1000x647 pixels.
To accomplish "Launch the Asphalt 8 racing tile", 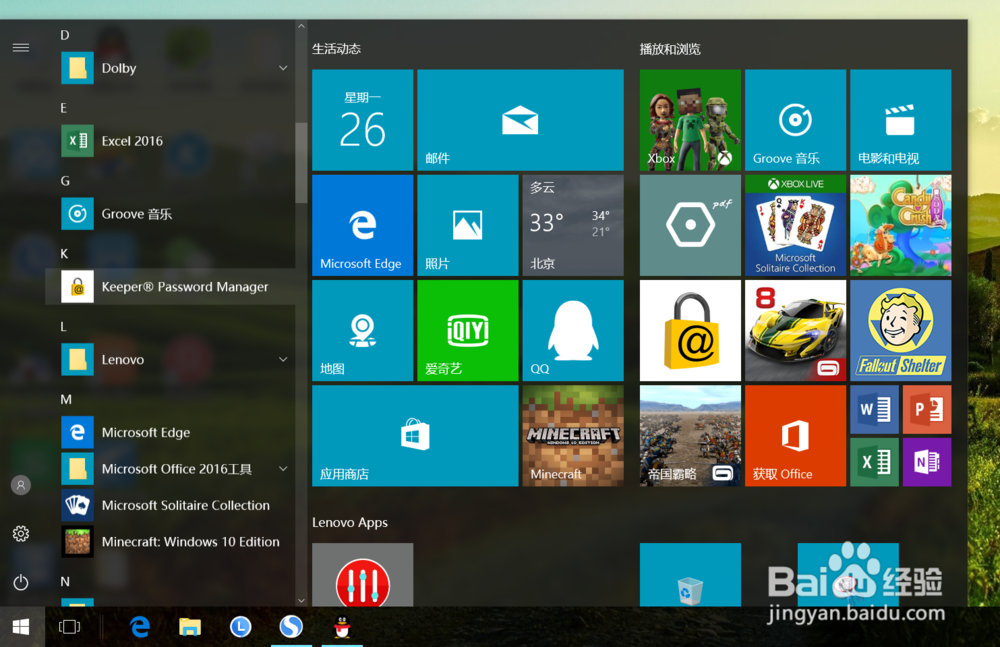I will click(x=795, y=331).
